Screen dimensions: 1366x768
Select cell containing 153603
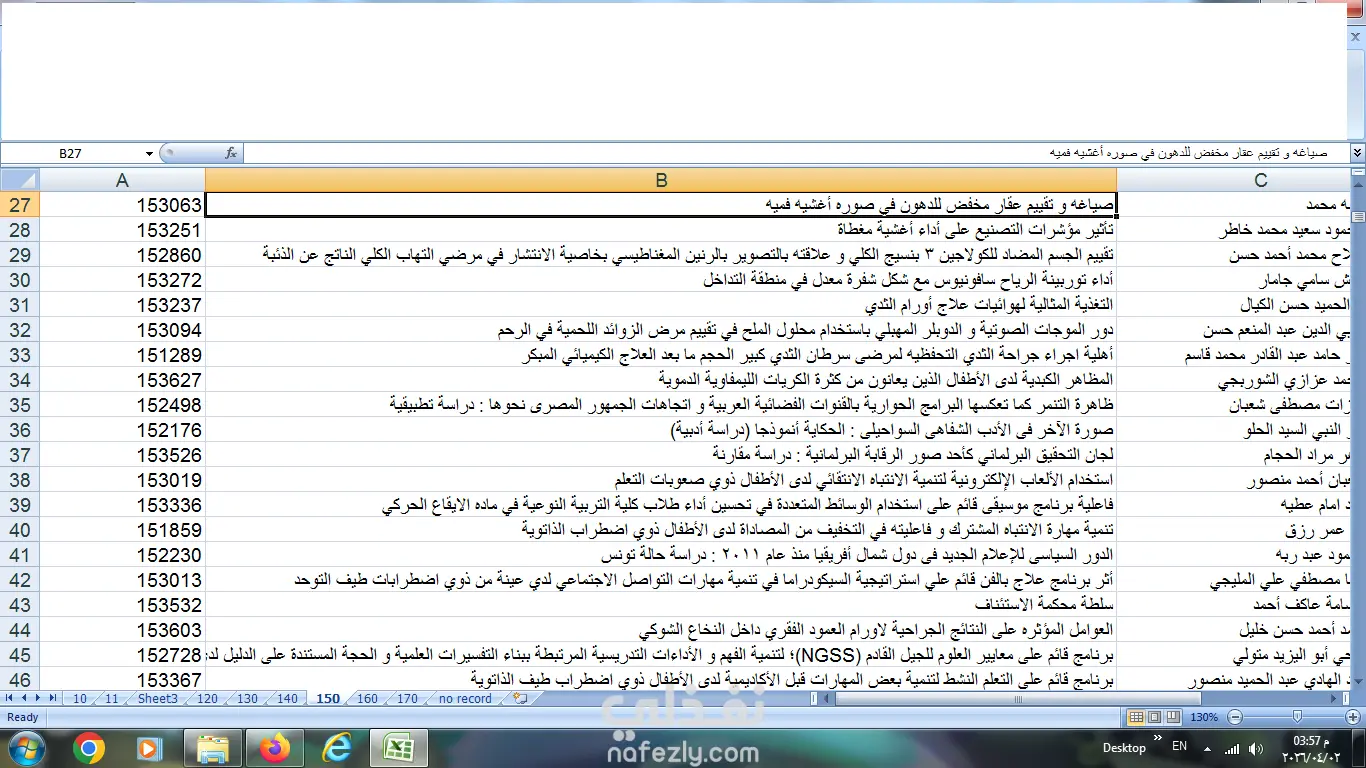[x=122, y=630]
